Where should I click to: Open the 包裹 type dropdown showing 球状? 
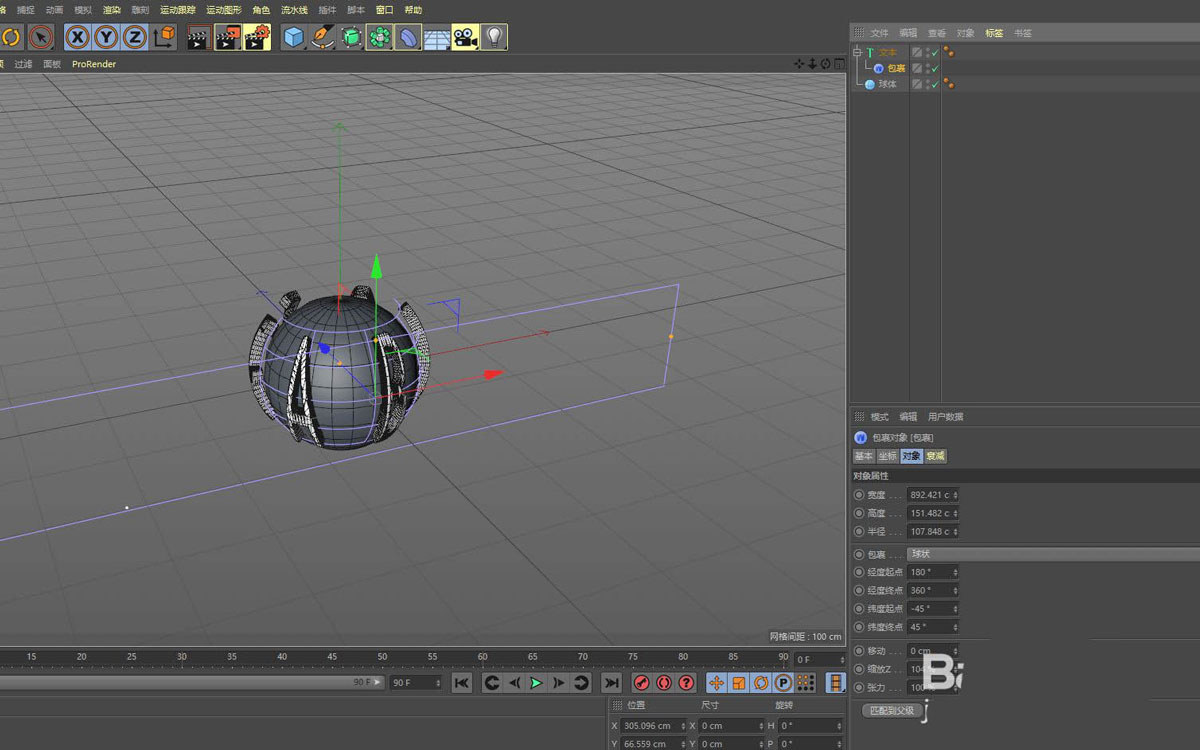tap(1053, 554)
